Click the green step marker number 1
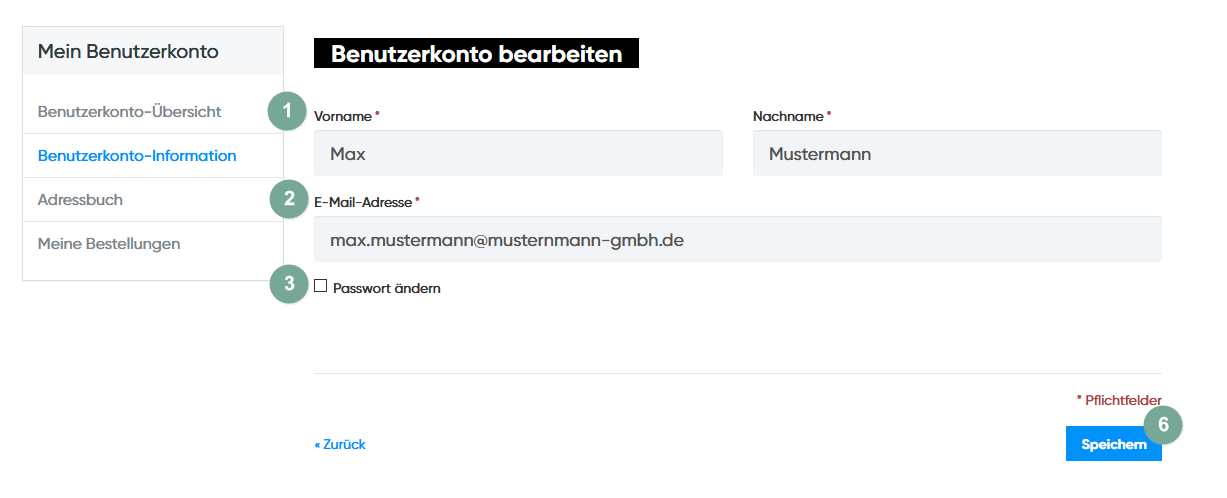Screen dimensions: 1227x498 287,111
